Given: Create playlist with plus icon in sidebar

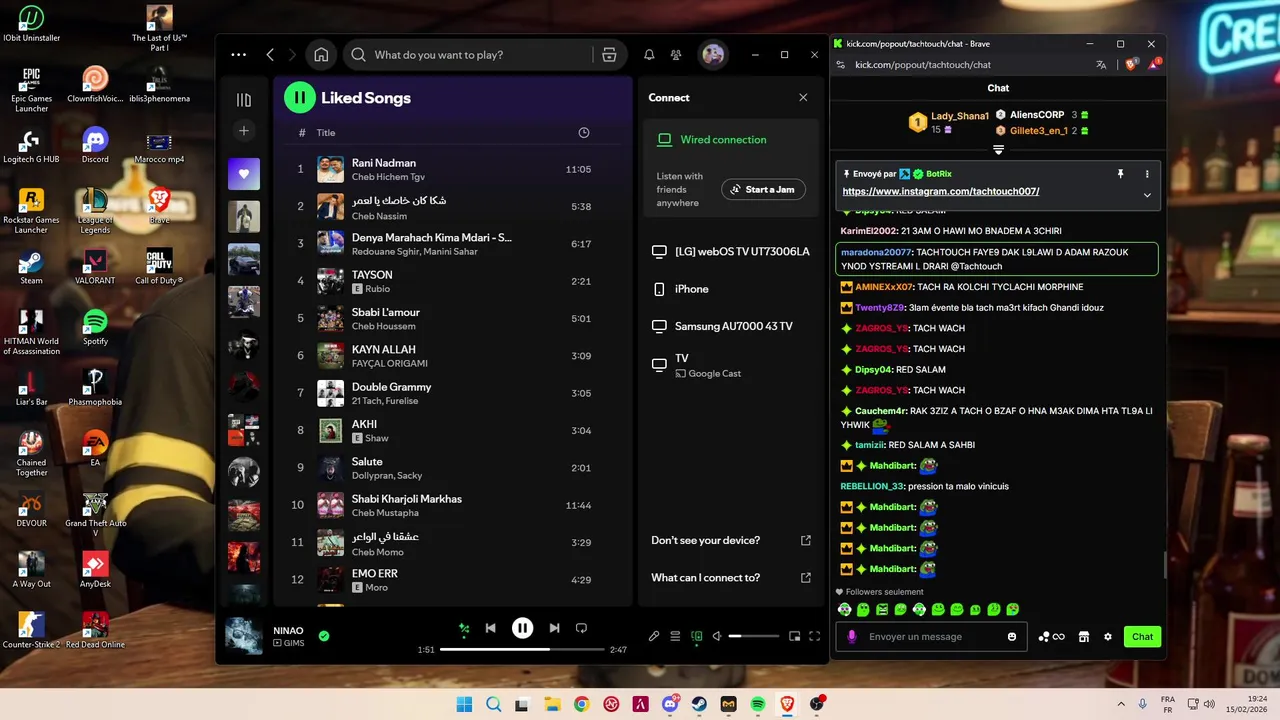Looking at the screenshot, I should click(x=244, y=131).
